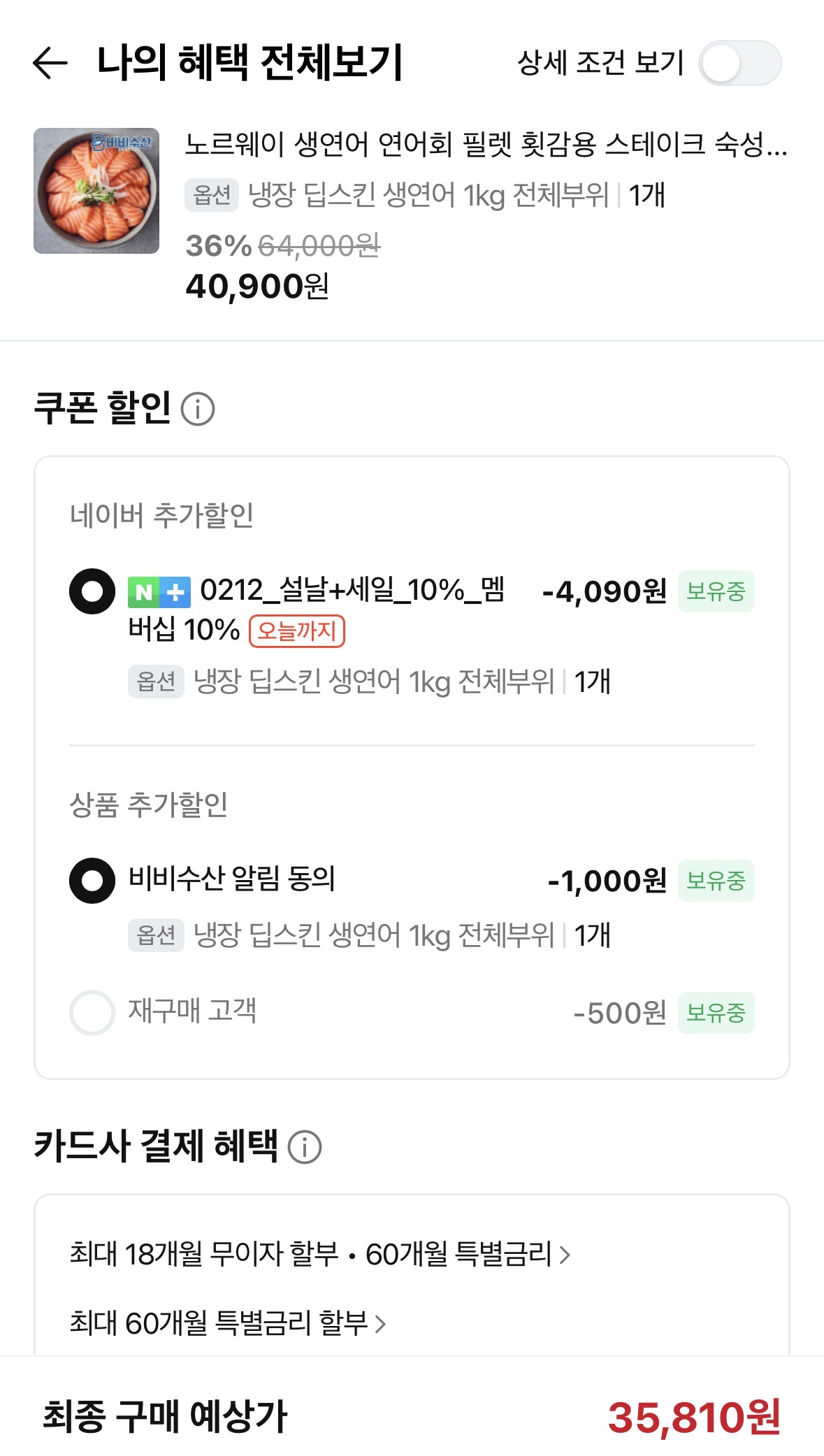Click the 오늘까지 expiry badge
Screen dimensions: 824x1456
[297, 631]
